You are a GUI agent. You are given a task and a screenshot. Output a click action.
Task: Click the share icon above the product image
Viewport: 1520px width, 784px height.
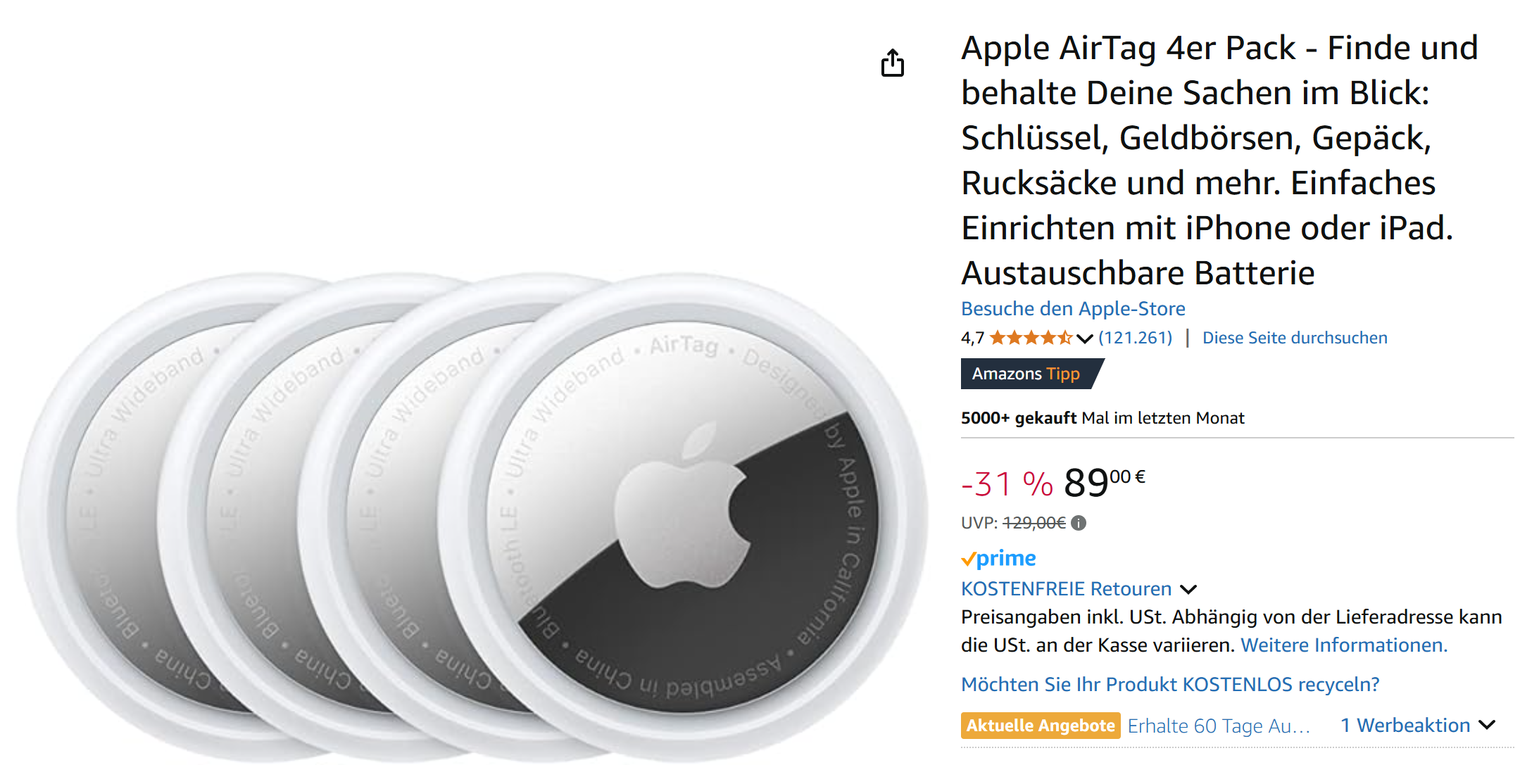tap(892, 63)
